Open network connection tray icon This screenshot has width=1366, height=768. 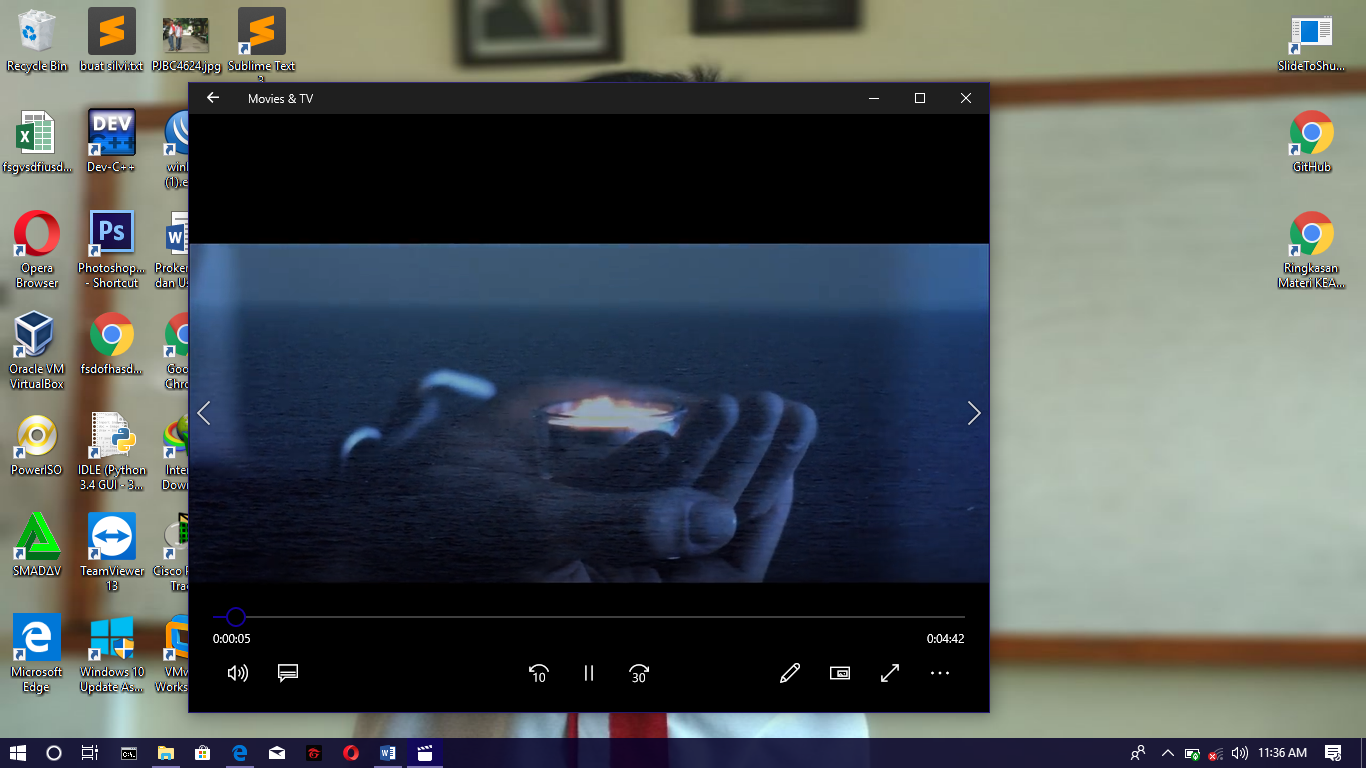[x=1216, y=753]
